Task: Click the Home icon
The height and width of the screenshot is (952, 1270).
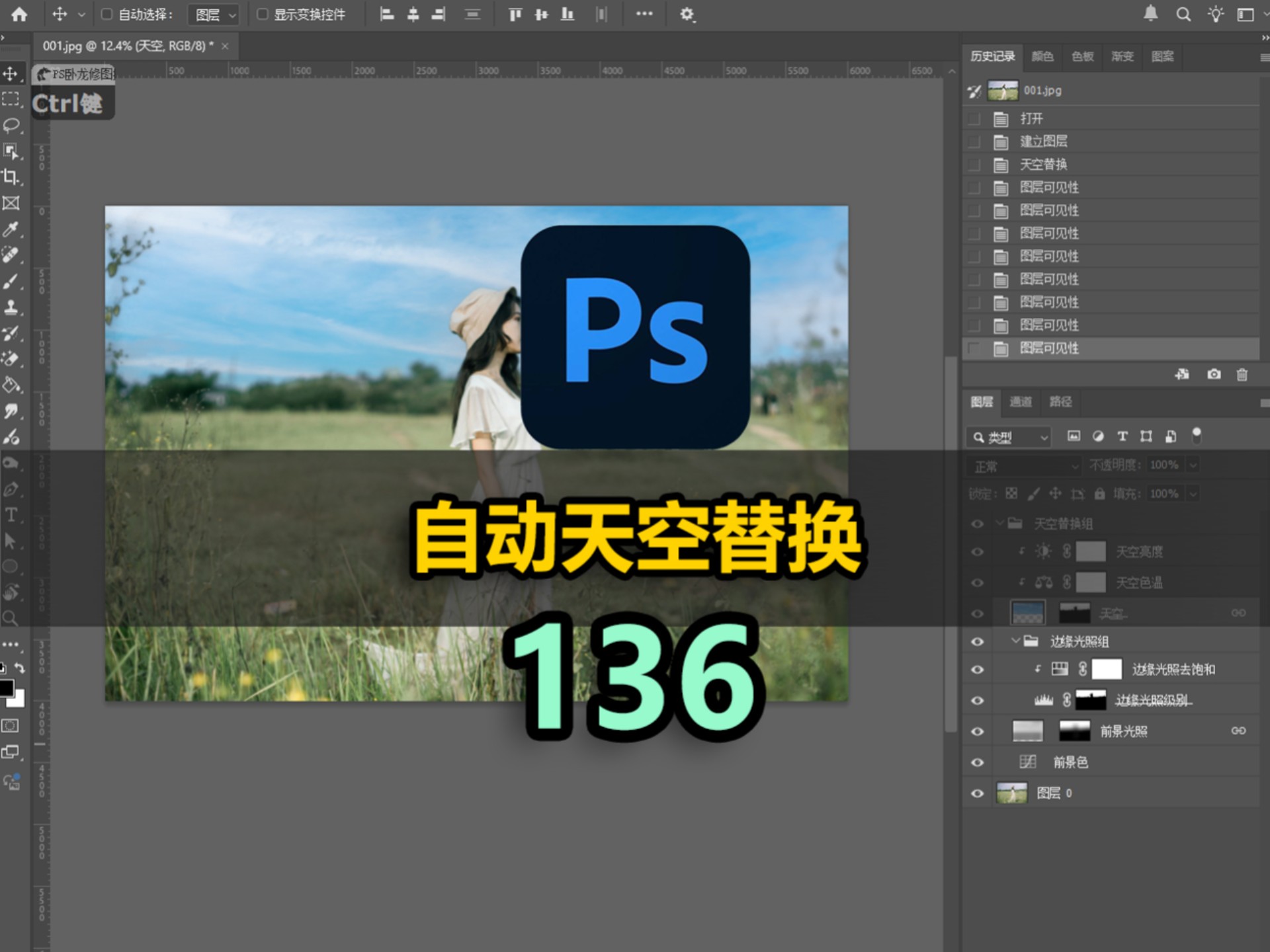Action: click(x=19, y=14)
